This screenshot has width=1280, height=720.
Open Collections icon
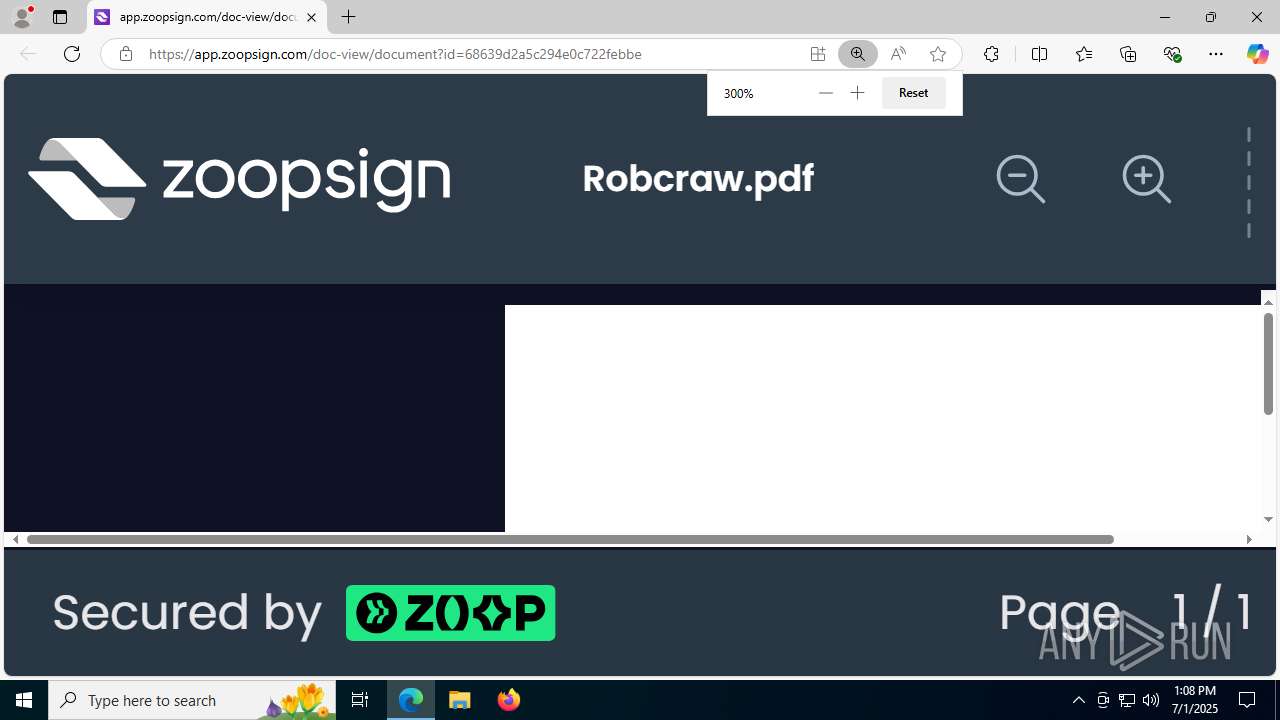(1128, 54)
